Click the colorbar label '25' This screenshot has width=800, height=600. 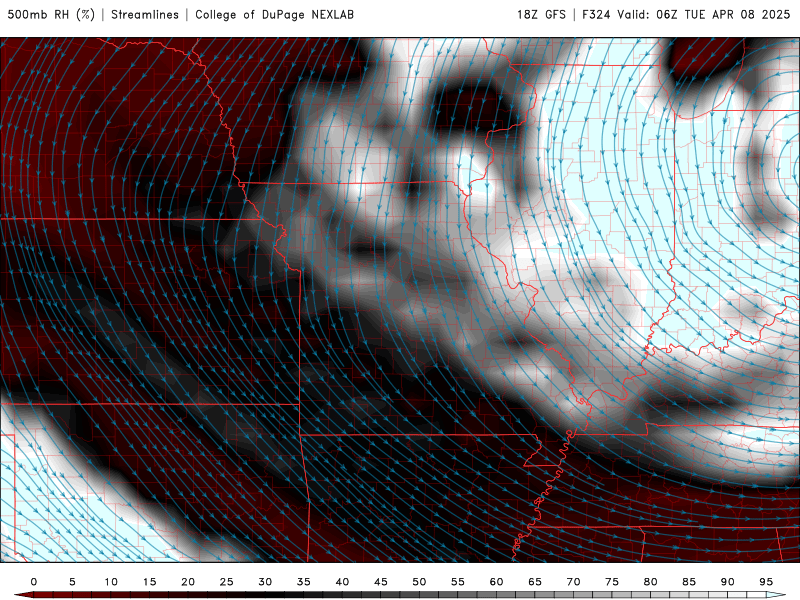[227, 582]
